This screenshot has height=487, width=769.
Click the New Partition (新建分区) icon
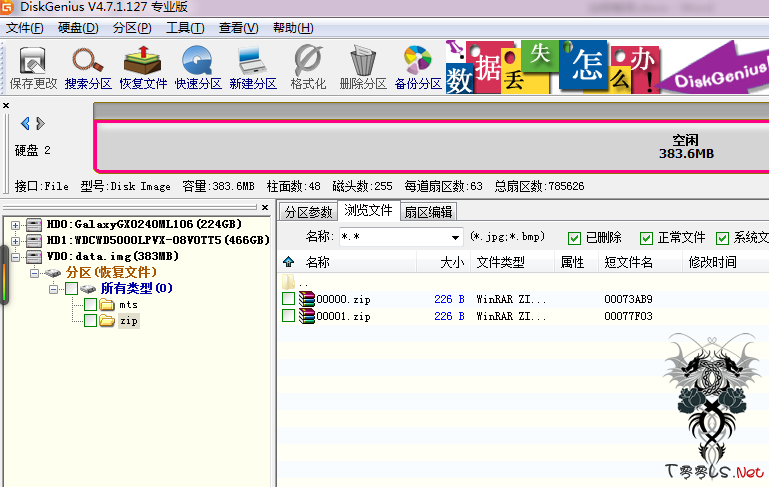(253, 67)
